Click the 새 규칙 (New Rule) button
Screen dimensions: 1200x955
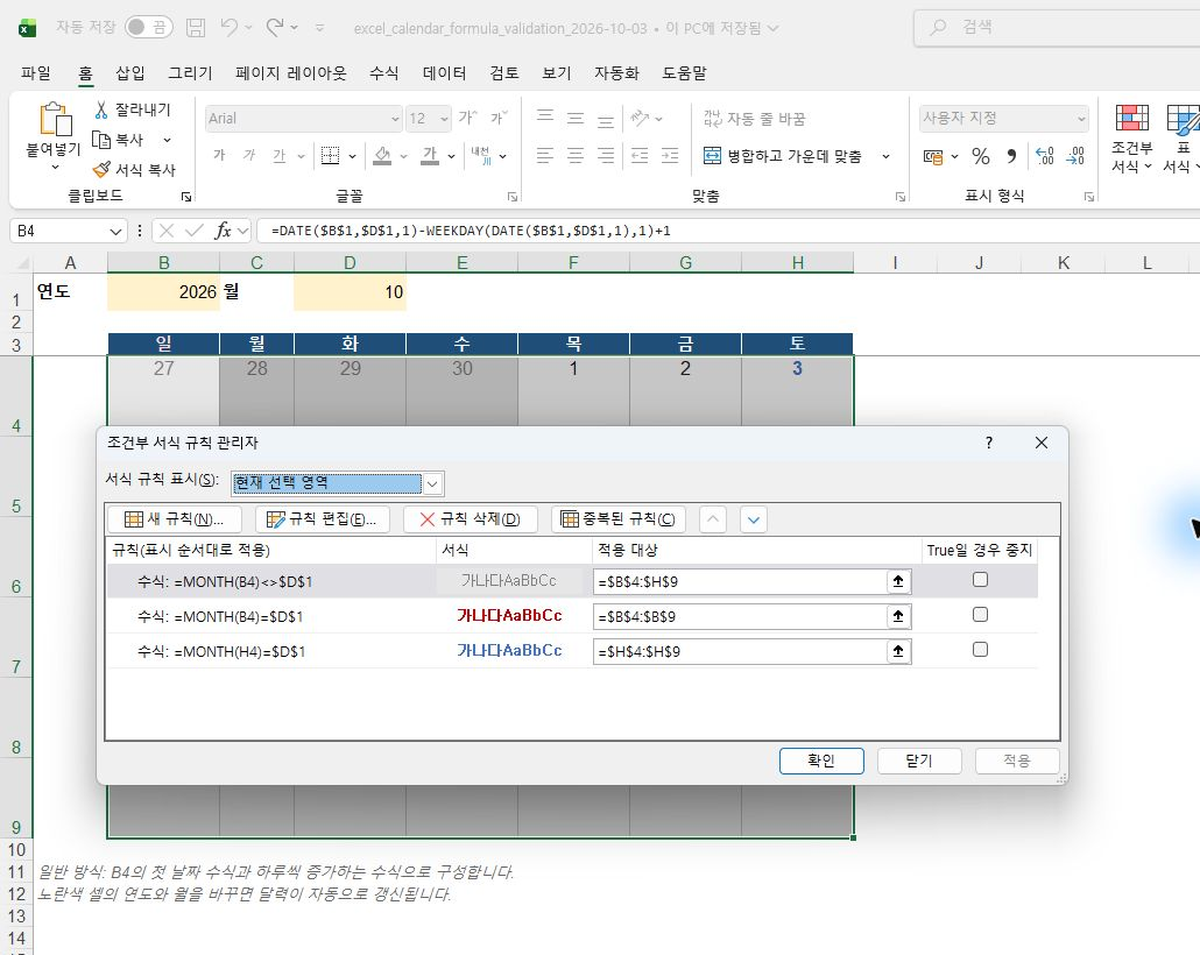click(175, 519)
